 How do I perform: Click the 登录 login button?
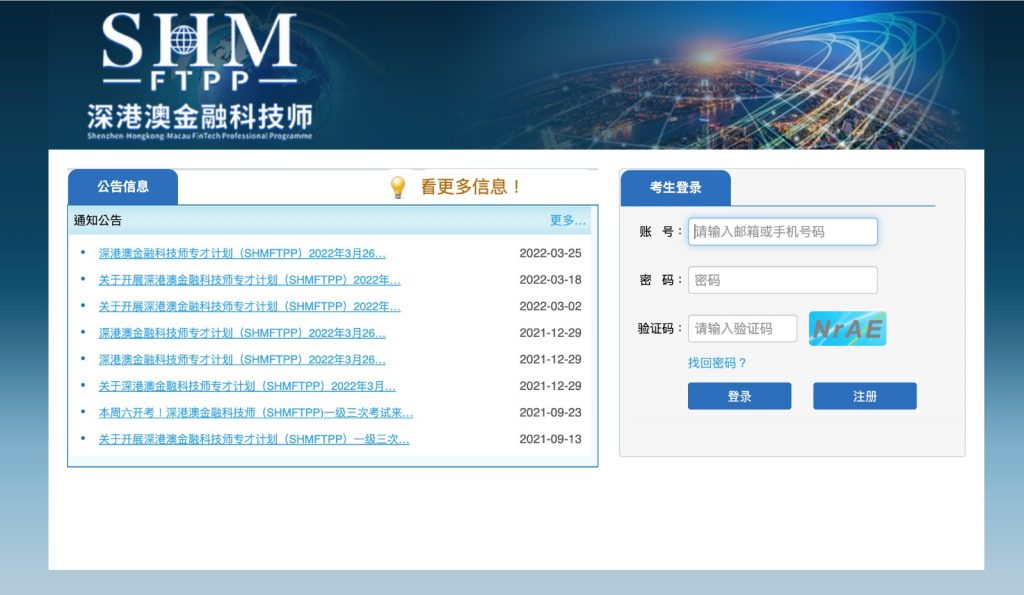[739, 396]
